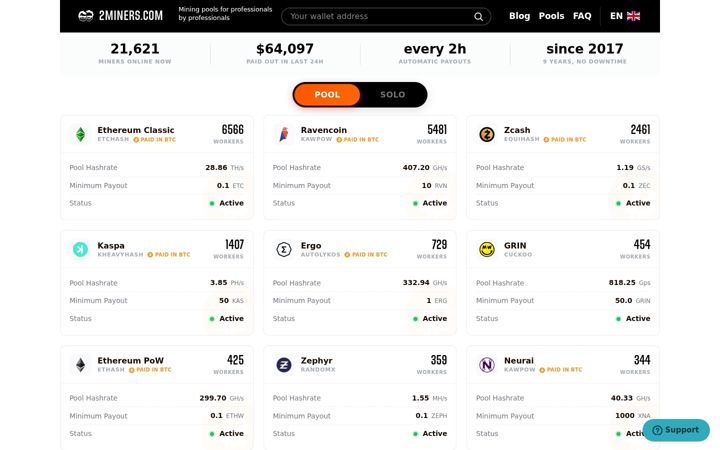
Task: Click the $64,097 paid out stat
Action: [x=285, y=53]
